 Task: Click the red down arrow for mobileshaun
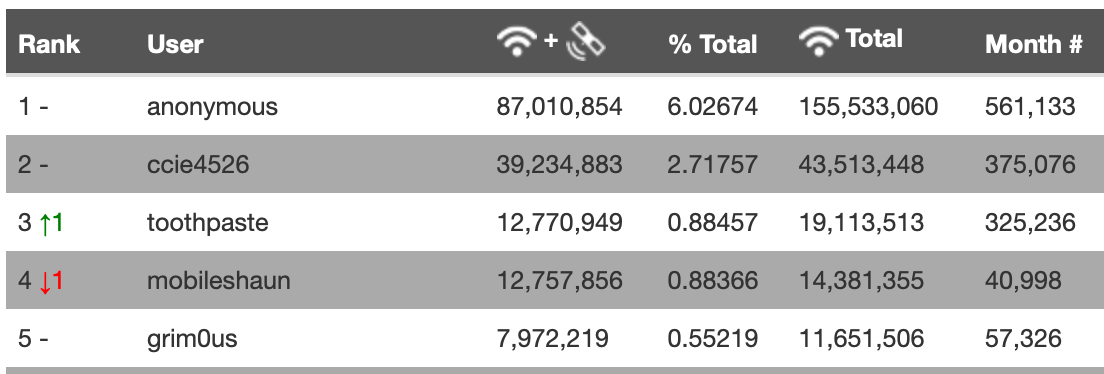45,282
